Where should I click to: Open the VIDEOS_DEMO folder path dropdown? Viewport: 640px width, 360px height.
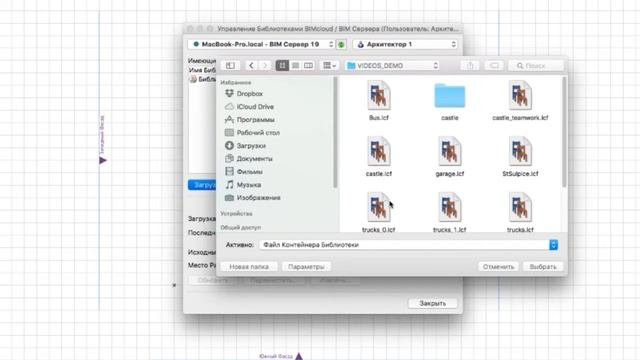pyautogui.click(x=392, y=65)
